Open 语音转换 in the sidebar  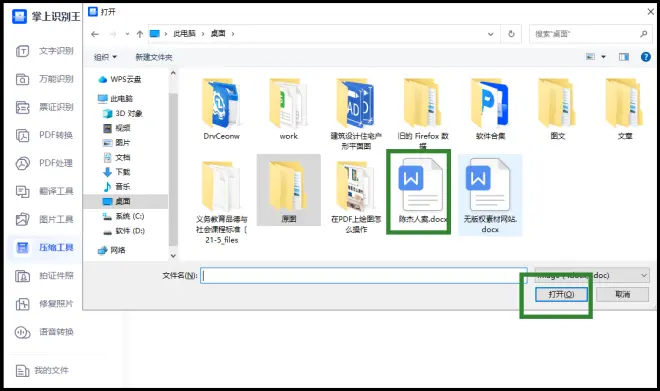click(44, 332)
